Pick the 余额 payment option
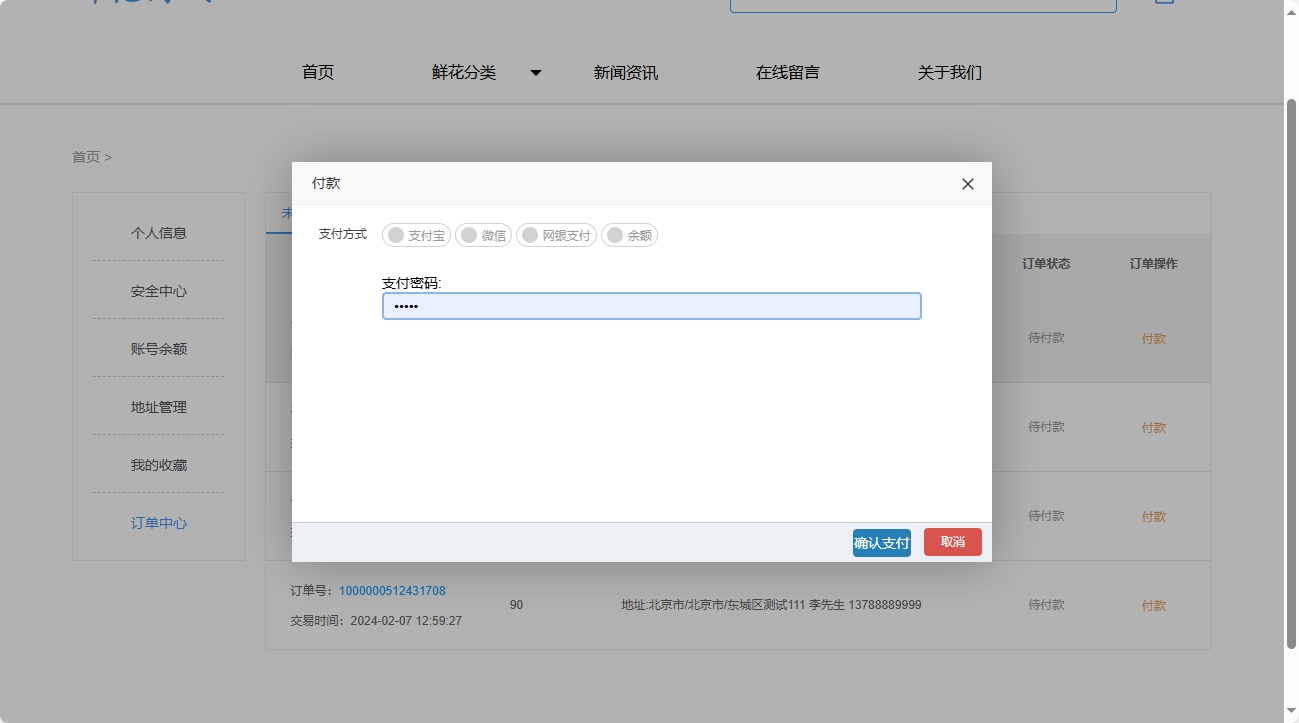The width and height of the screenshot is (1299, 723). (629, 234)
